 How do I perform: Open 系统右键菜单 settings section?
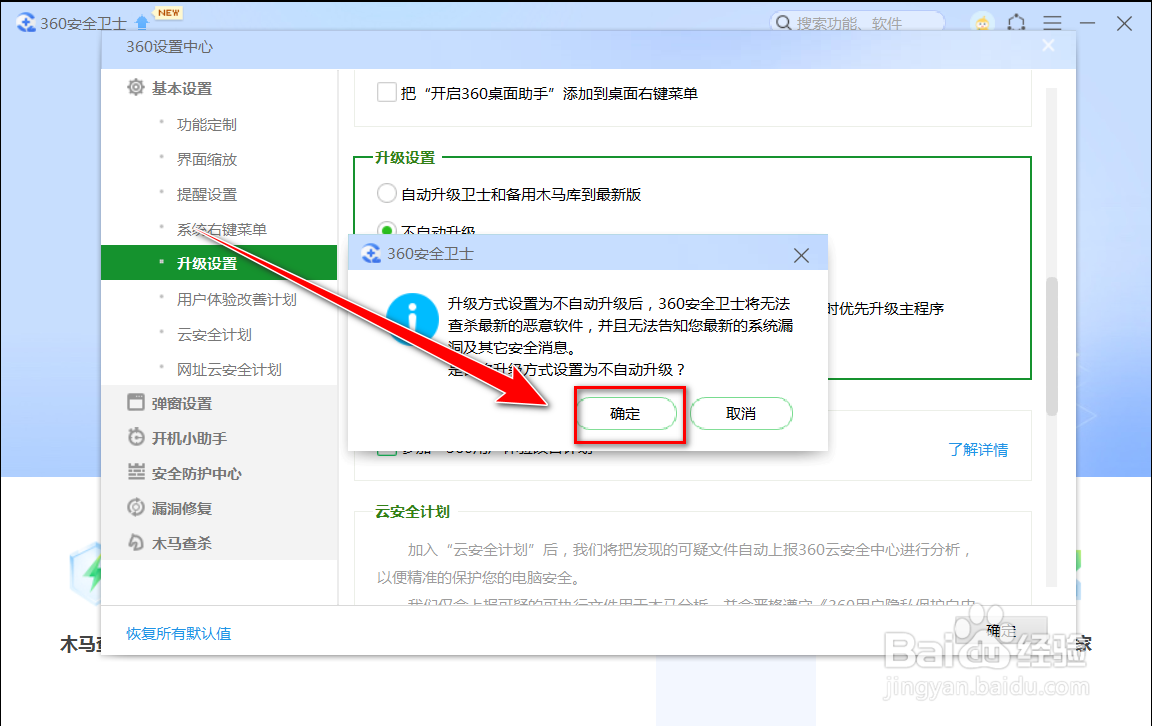(221, 229)
